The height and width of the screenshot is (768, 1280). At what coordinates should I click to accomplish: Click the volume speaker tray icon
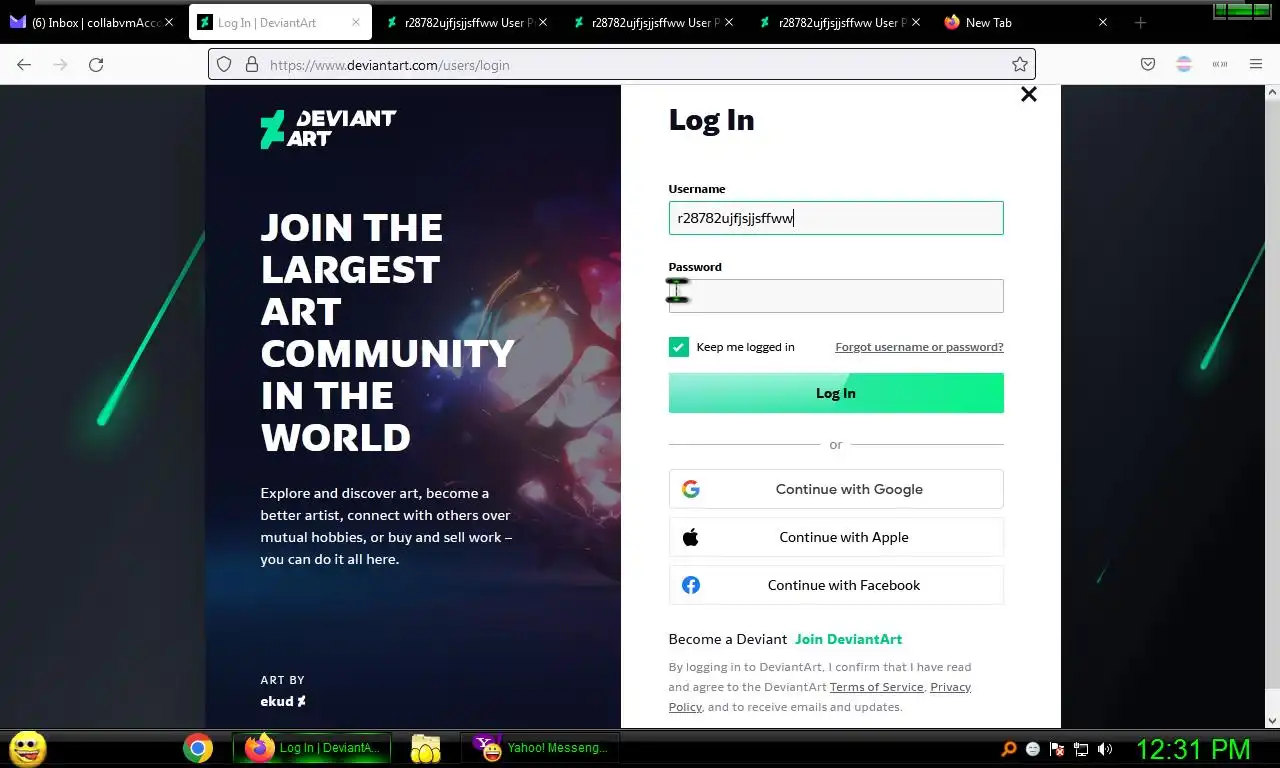(1105, 749)
